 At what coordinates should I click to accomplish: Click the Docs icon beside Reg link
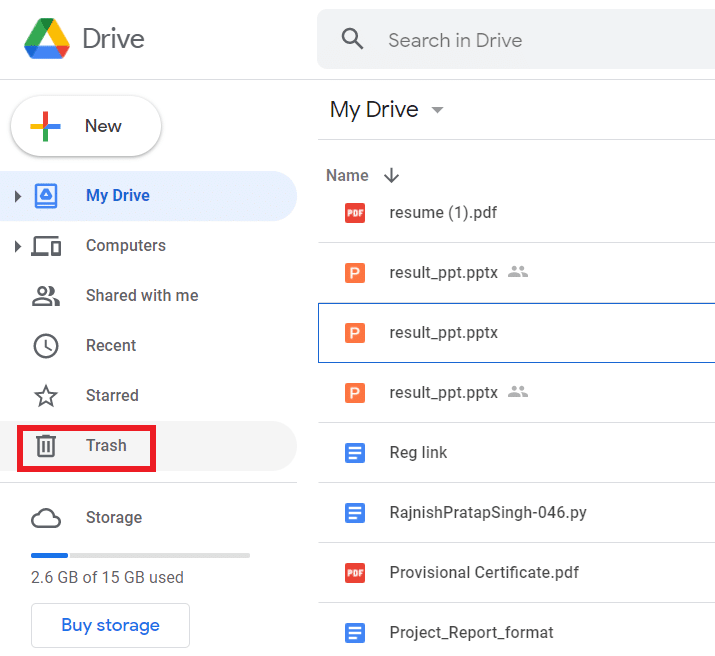click(x=355, y=453)
